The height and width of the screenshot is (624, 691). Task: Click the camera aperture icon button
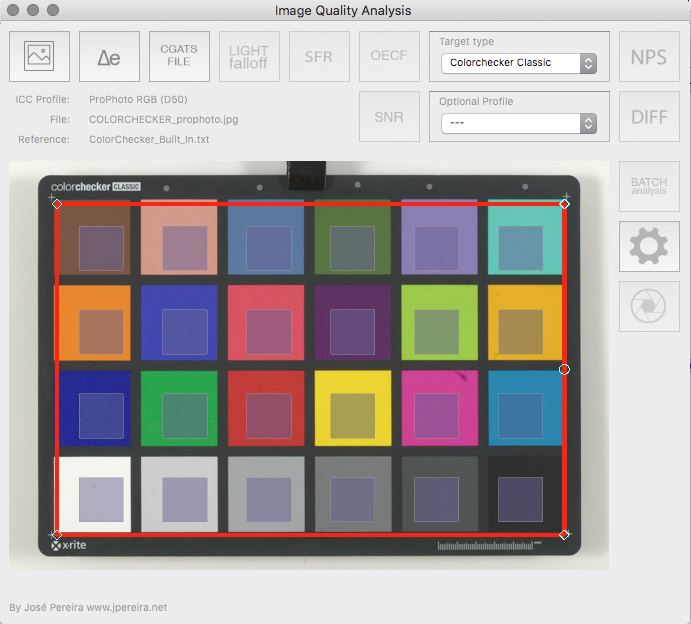pos(649,306)
